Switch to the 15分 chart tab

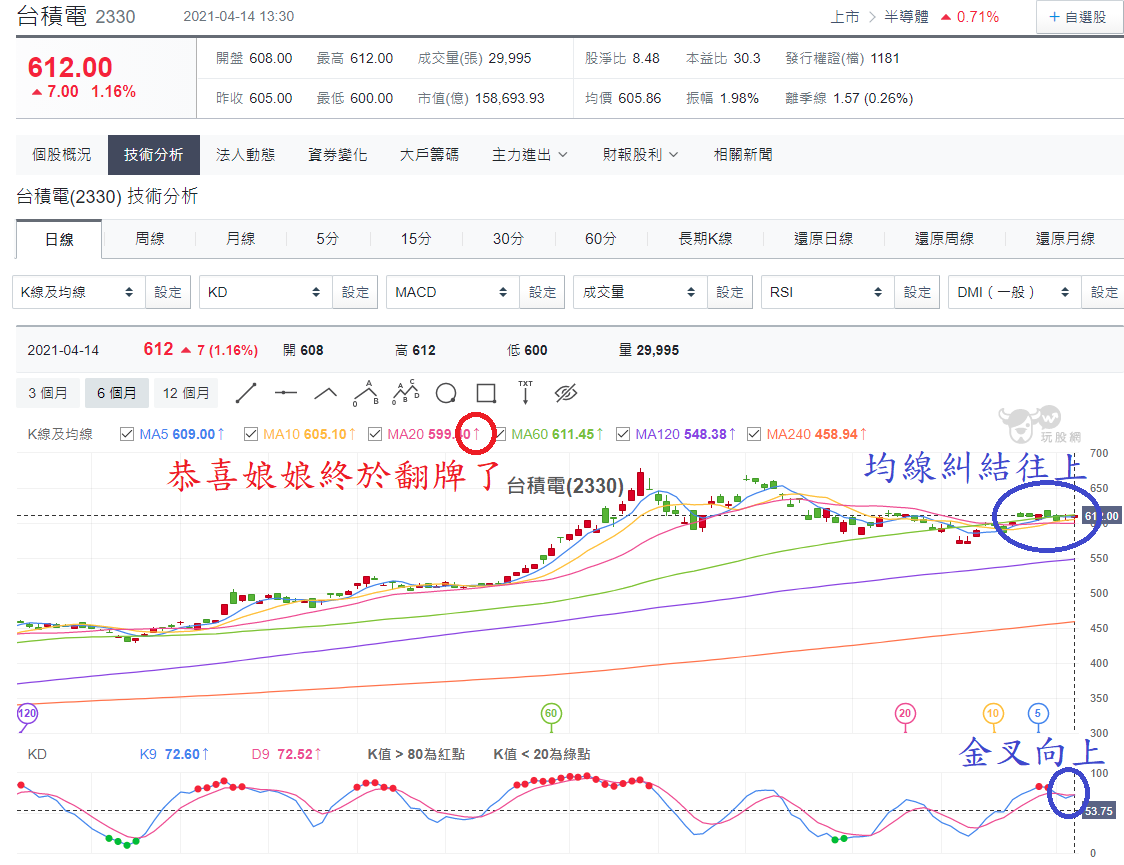[x=416, y=239]
